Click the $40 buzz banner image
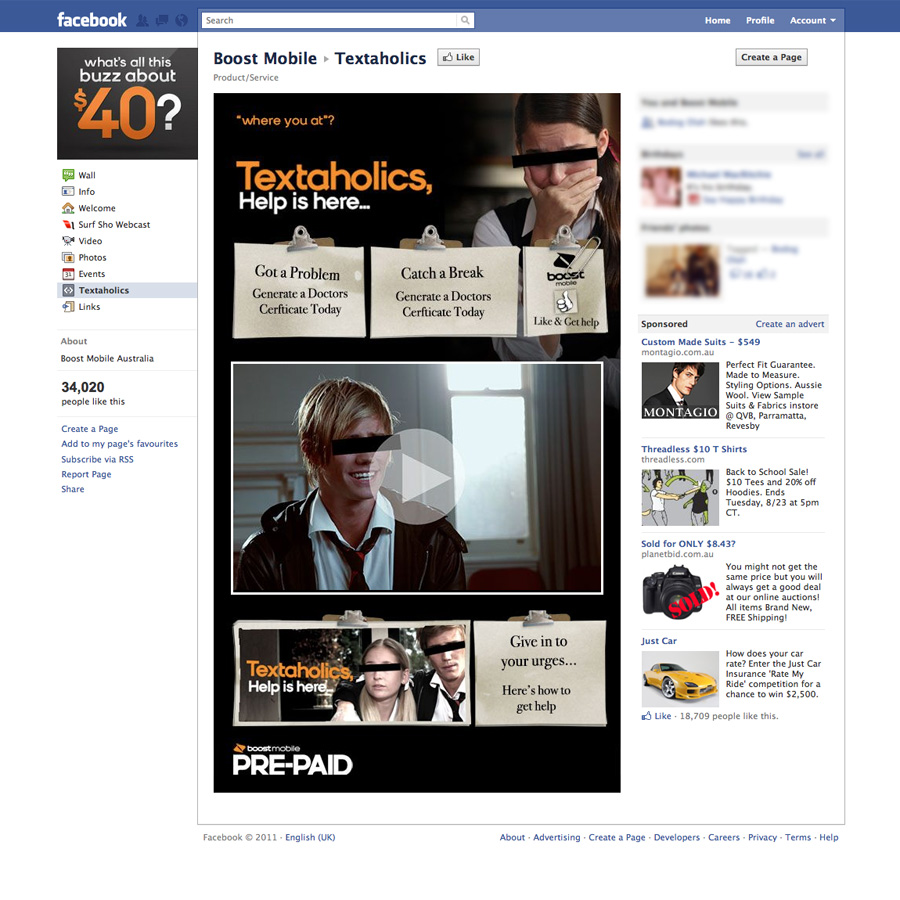The width and height of the screenshot is (900, 900). tap(127, 103)
